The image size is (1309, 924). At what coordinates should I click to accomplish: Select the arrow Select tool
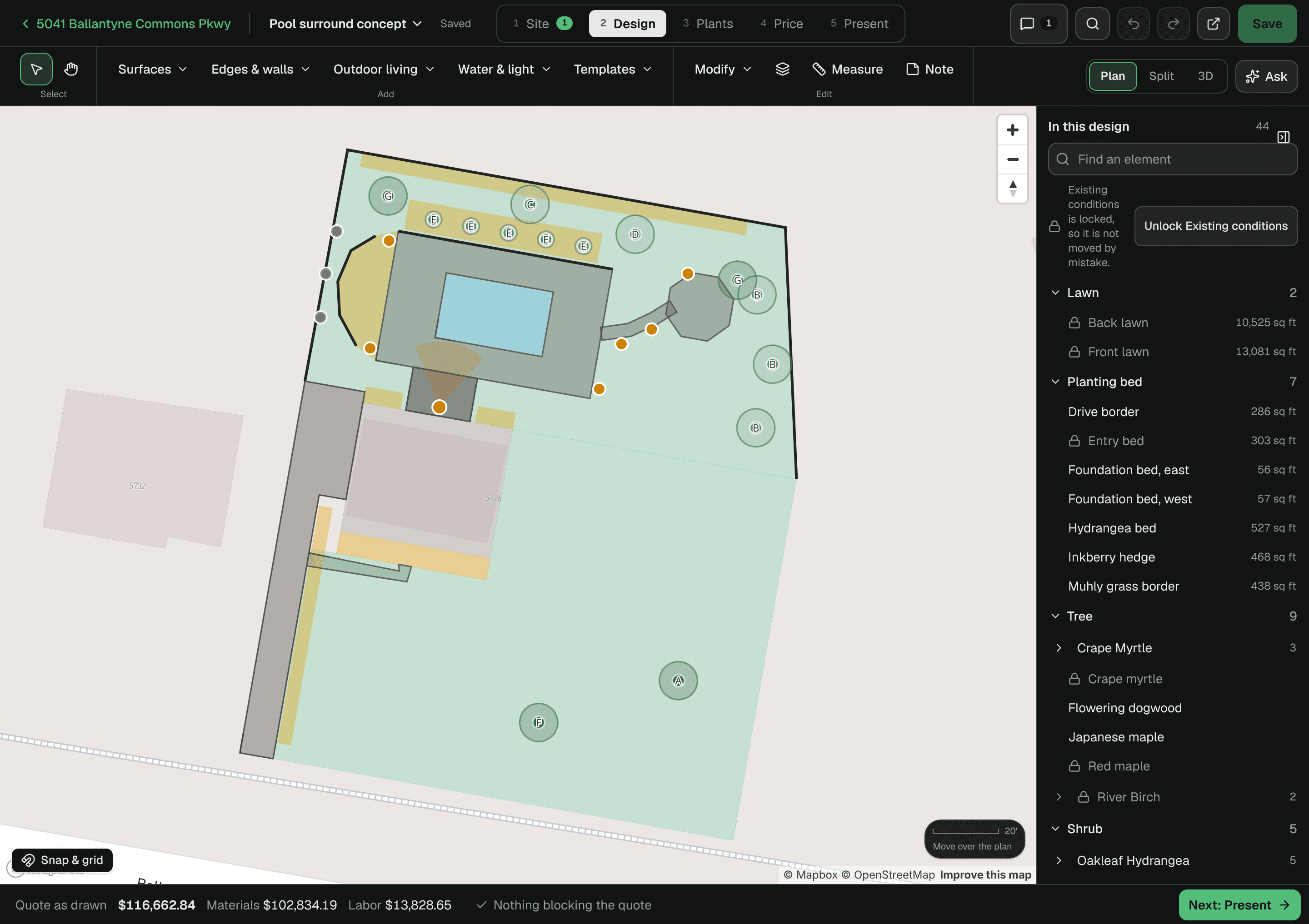(36, 70)
